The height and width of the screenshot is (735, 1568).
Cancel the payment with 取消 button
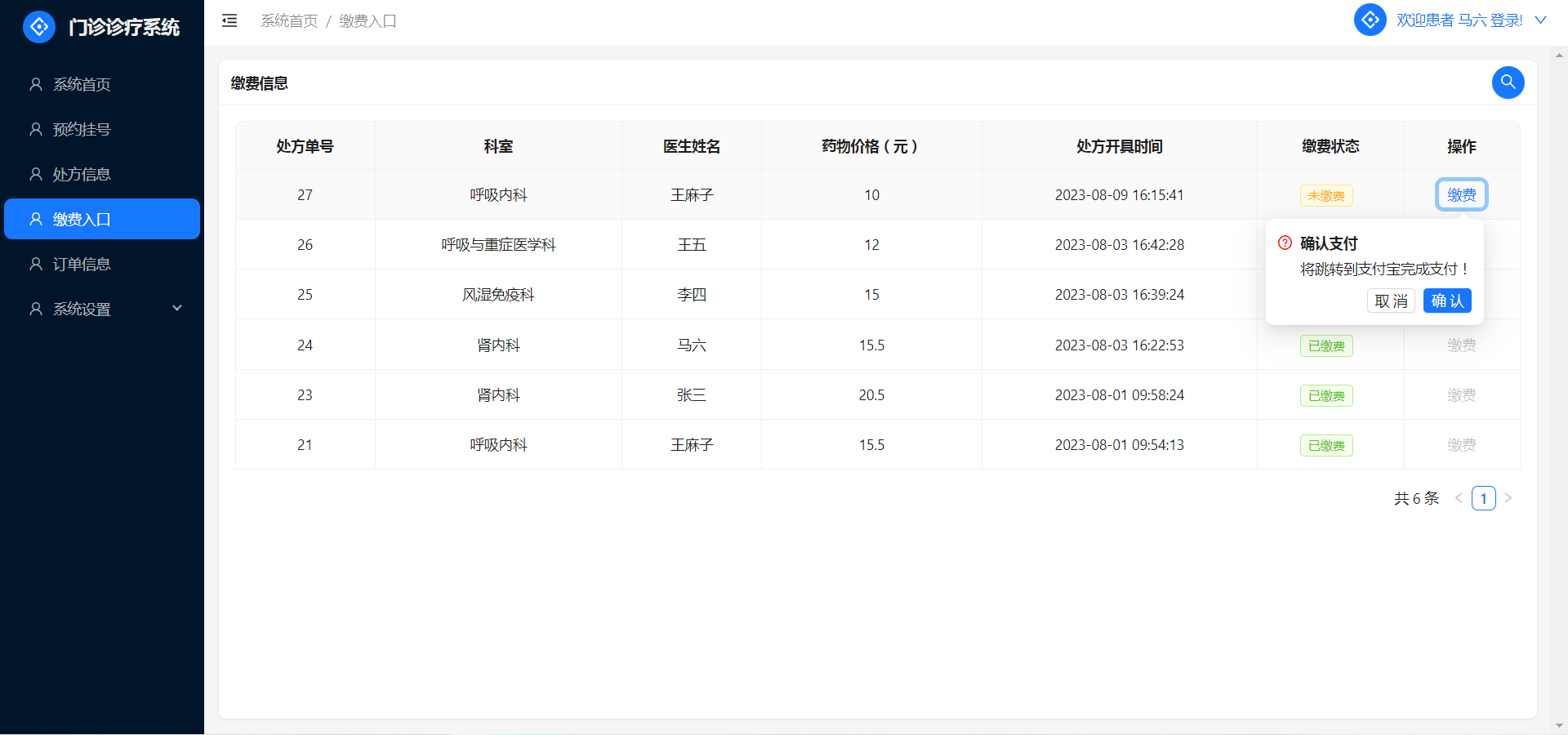click(x=1391, y=301)
